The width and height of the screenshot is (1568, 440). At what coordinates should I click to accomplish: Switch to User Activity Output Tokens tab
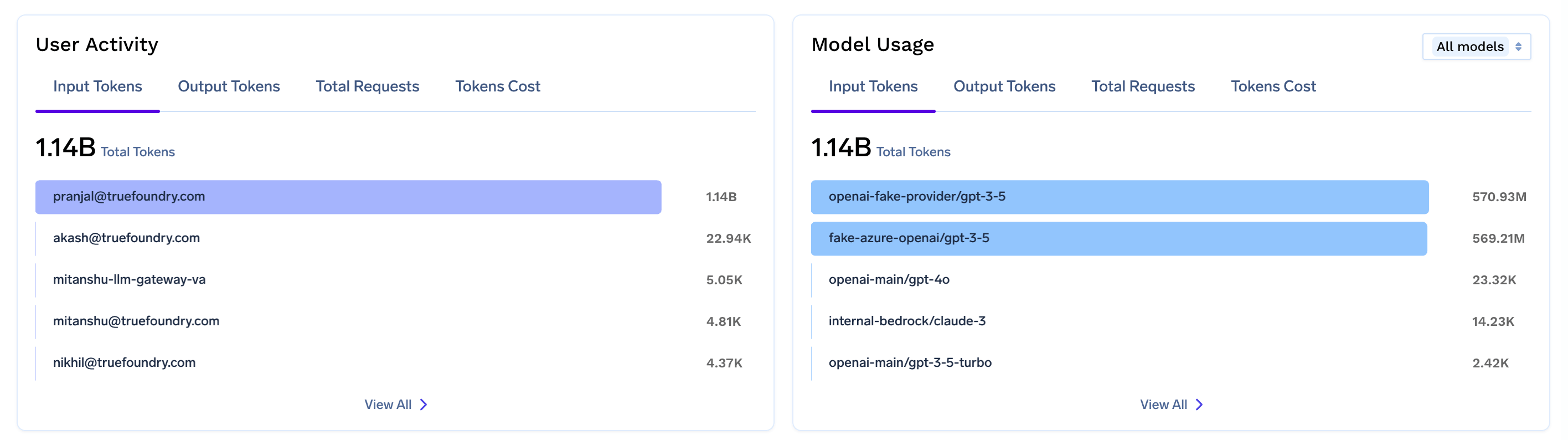[x=228, y=86]
